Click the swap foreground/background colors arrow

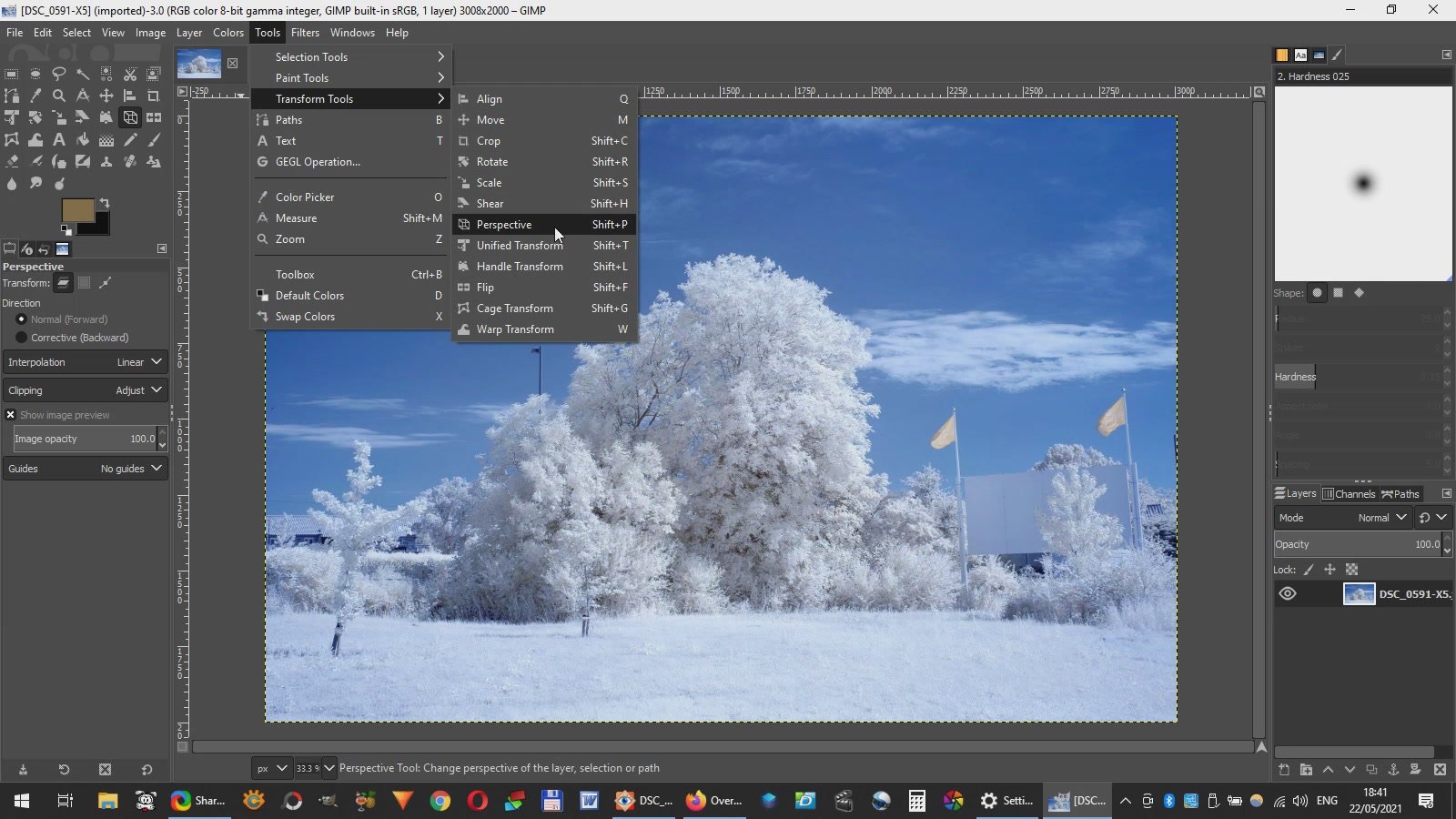pyautogui.click(x=106, y=203)
